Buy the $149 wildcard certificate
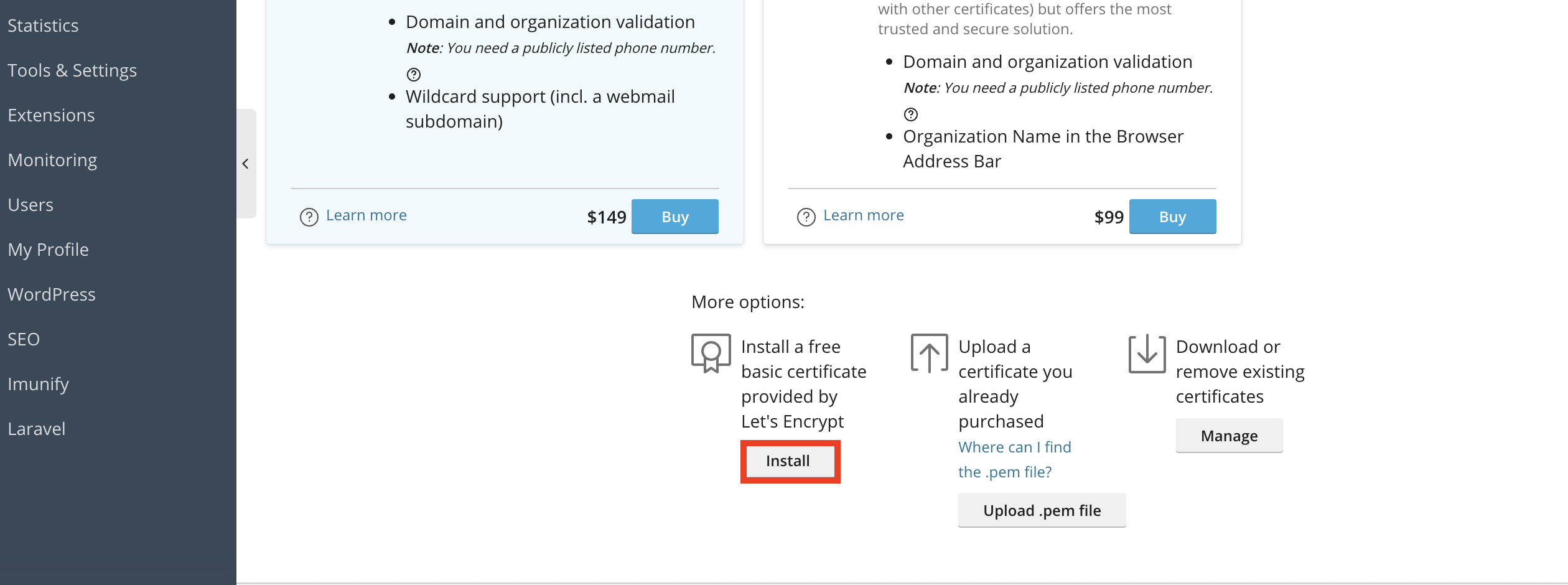This screenshot has height=585, width=1568. (x=674, y=217)
